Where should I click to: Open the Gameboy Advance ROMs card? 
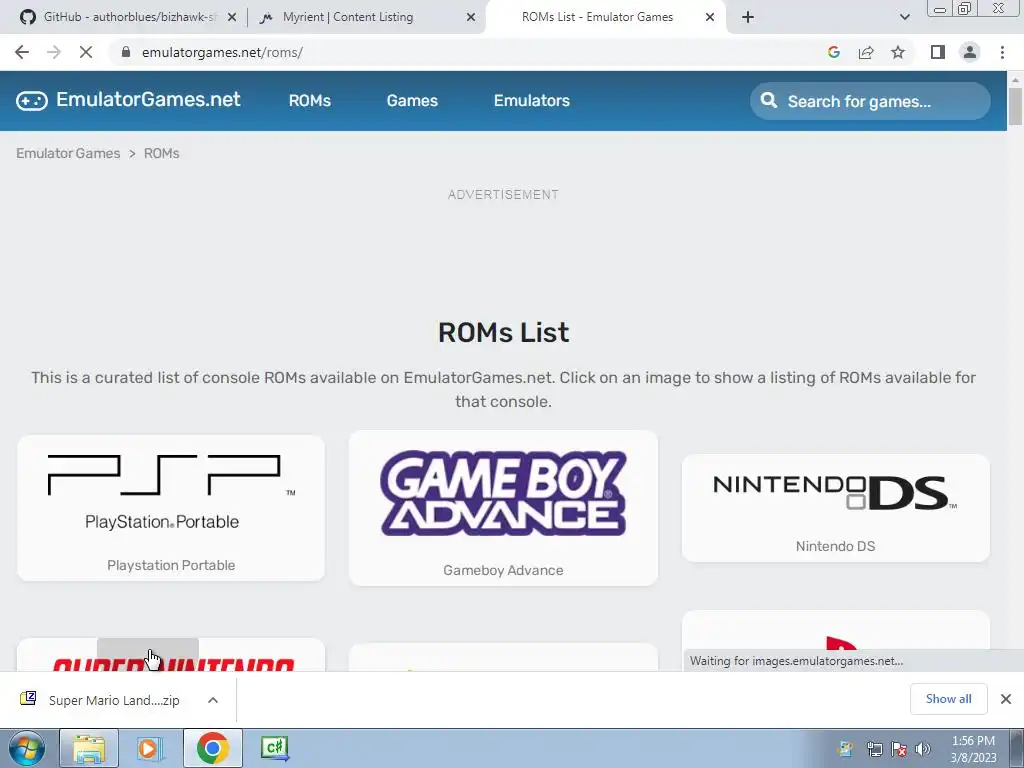[503, 508]
